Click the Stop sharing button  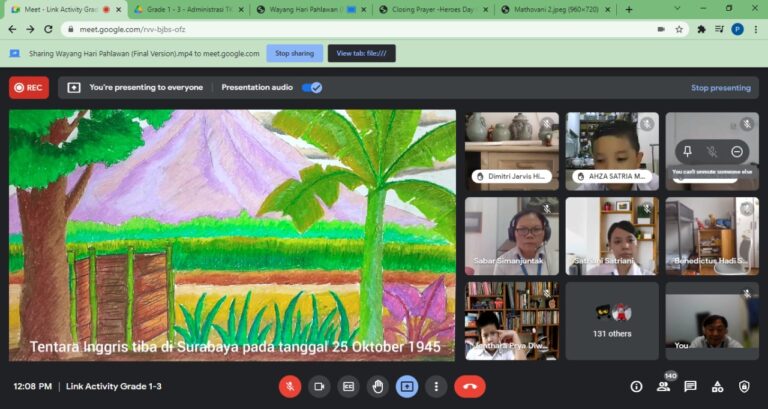coord(294,53)
